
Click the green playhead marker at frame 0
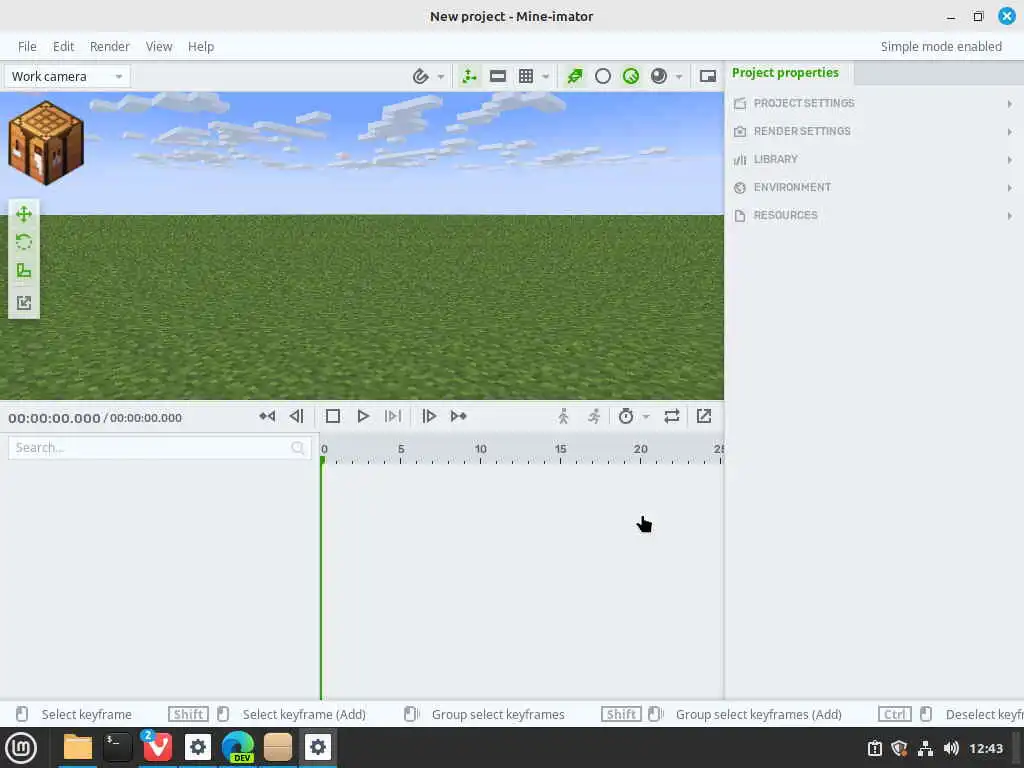323,460
